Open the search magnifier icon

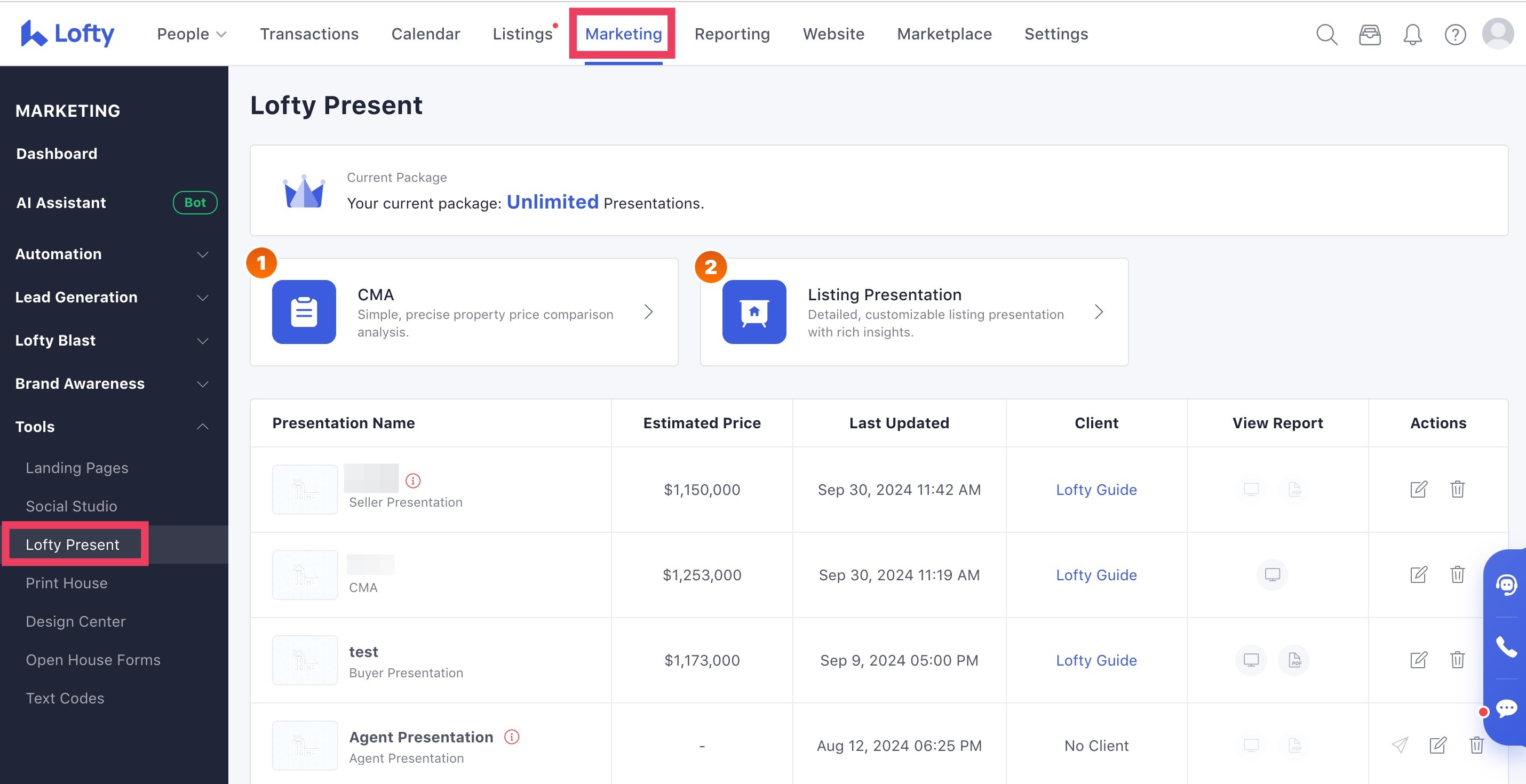[x=1326, y=34]
